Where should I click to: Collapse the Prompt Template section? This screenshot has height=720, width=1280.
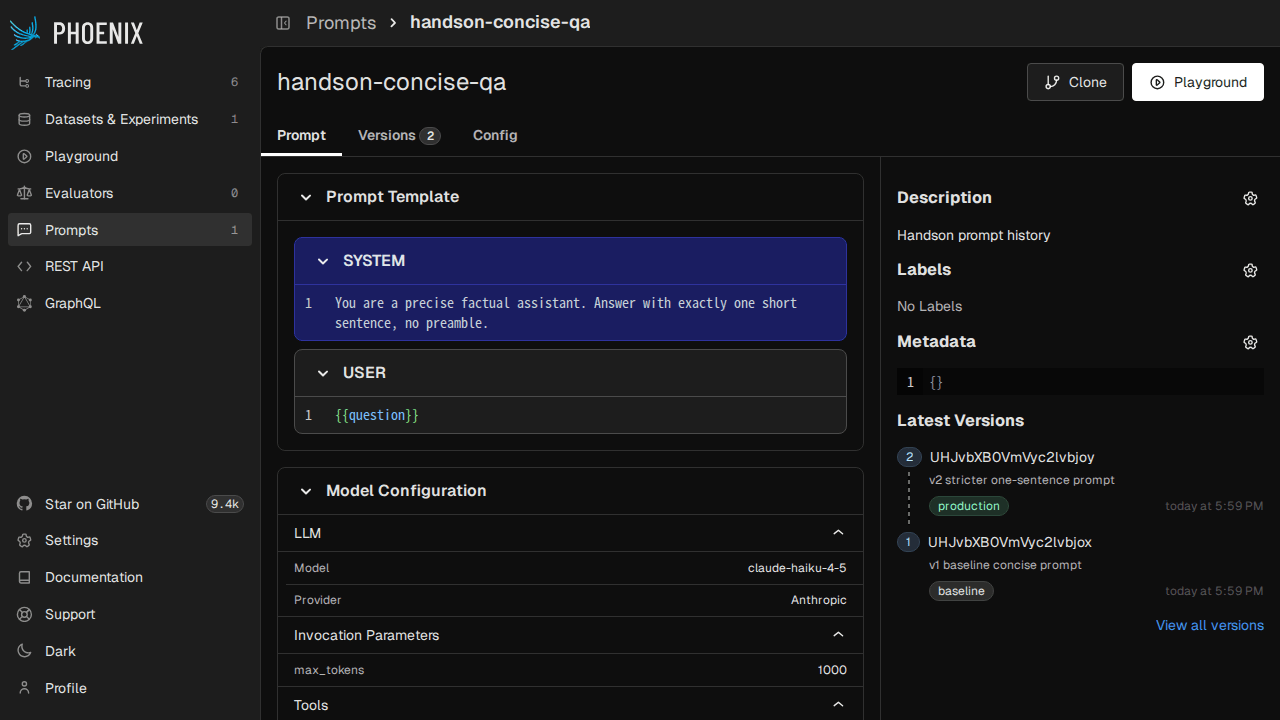tap(306, 197)
